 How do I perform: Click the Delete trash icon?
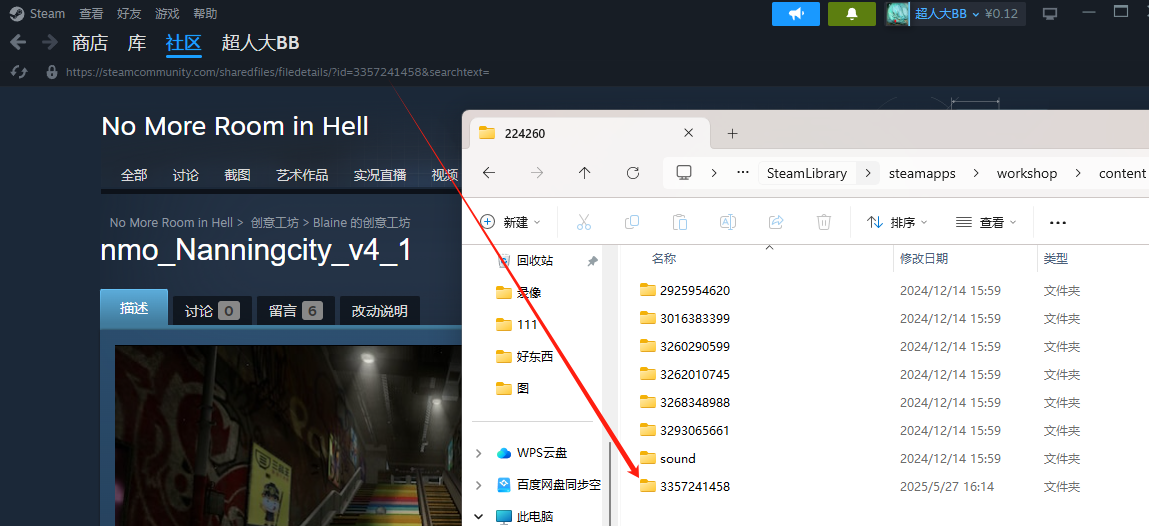824,222
